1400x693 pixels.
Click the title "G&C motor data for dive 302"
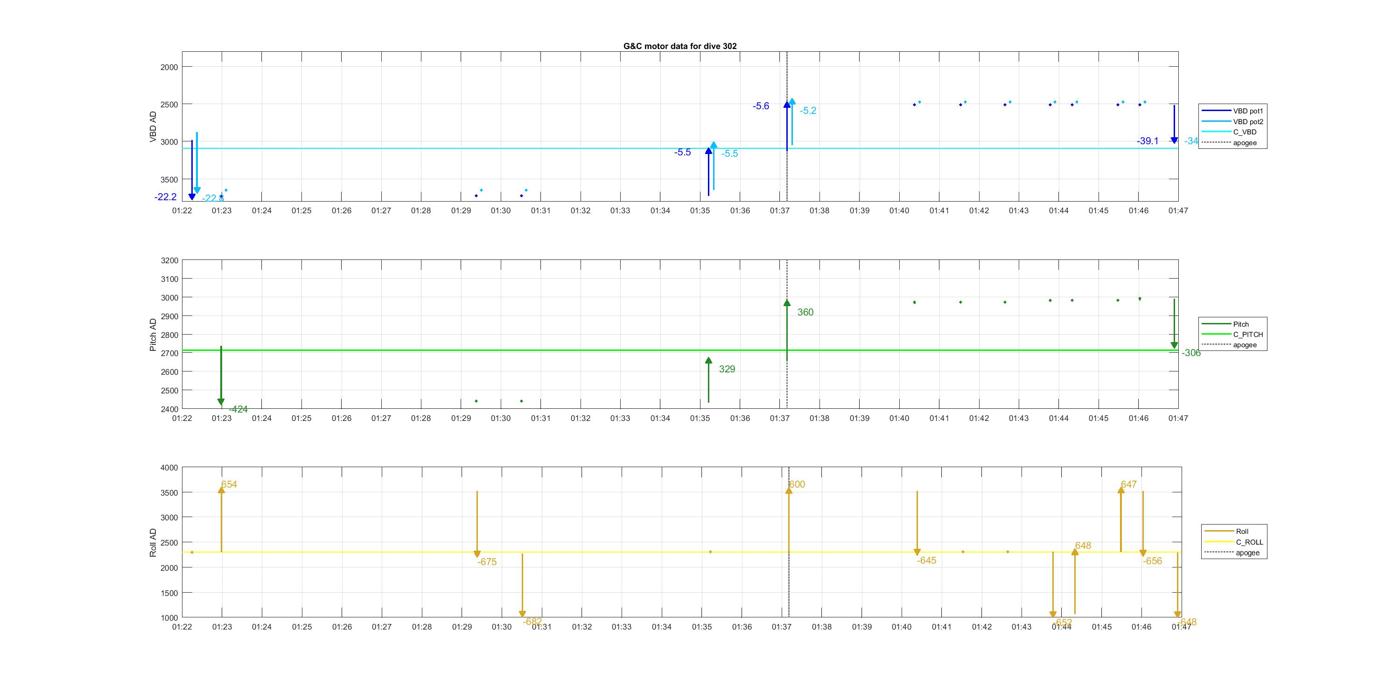click(x=680, y=46)
